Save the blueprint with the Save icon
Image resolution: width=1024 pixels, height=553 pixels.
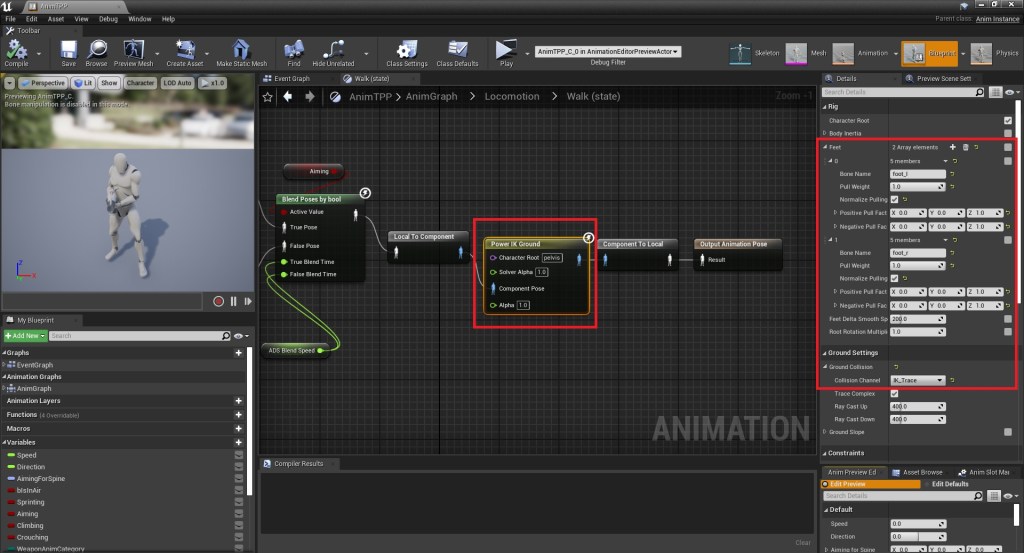(x=68, y=50)
